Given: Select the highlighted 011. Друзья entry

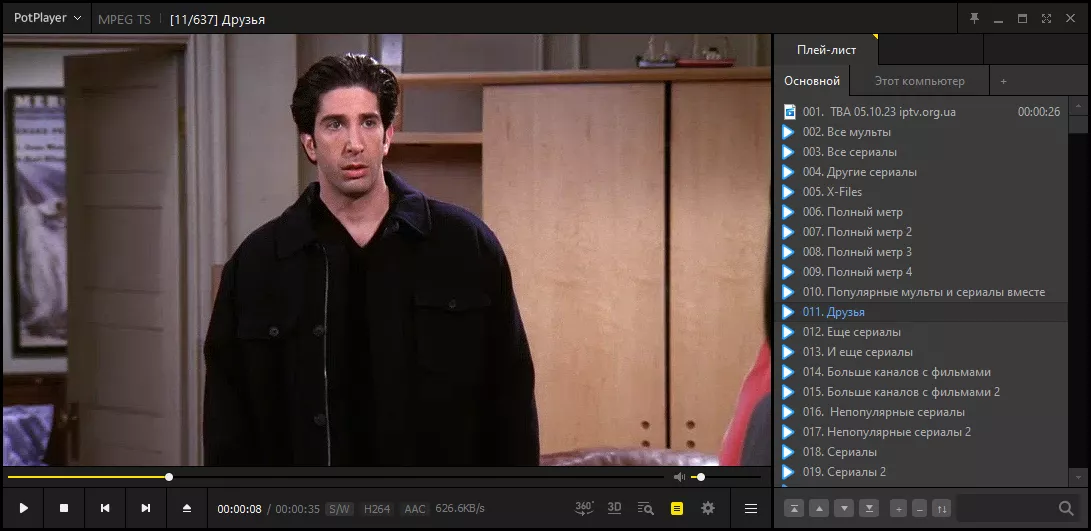Looking at the screenshot, I should 921,312.
